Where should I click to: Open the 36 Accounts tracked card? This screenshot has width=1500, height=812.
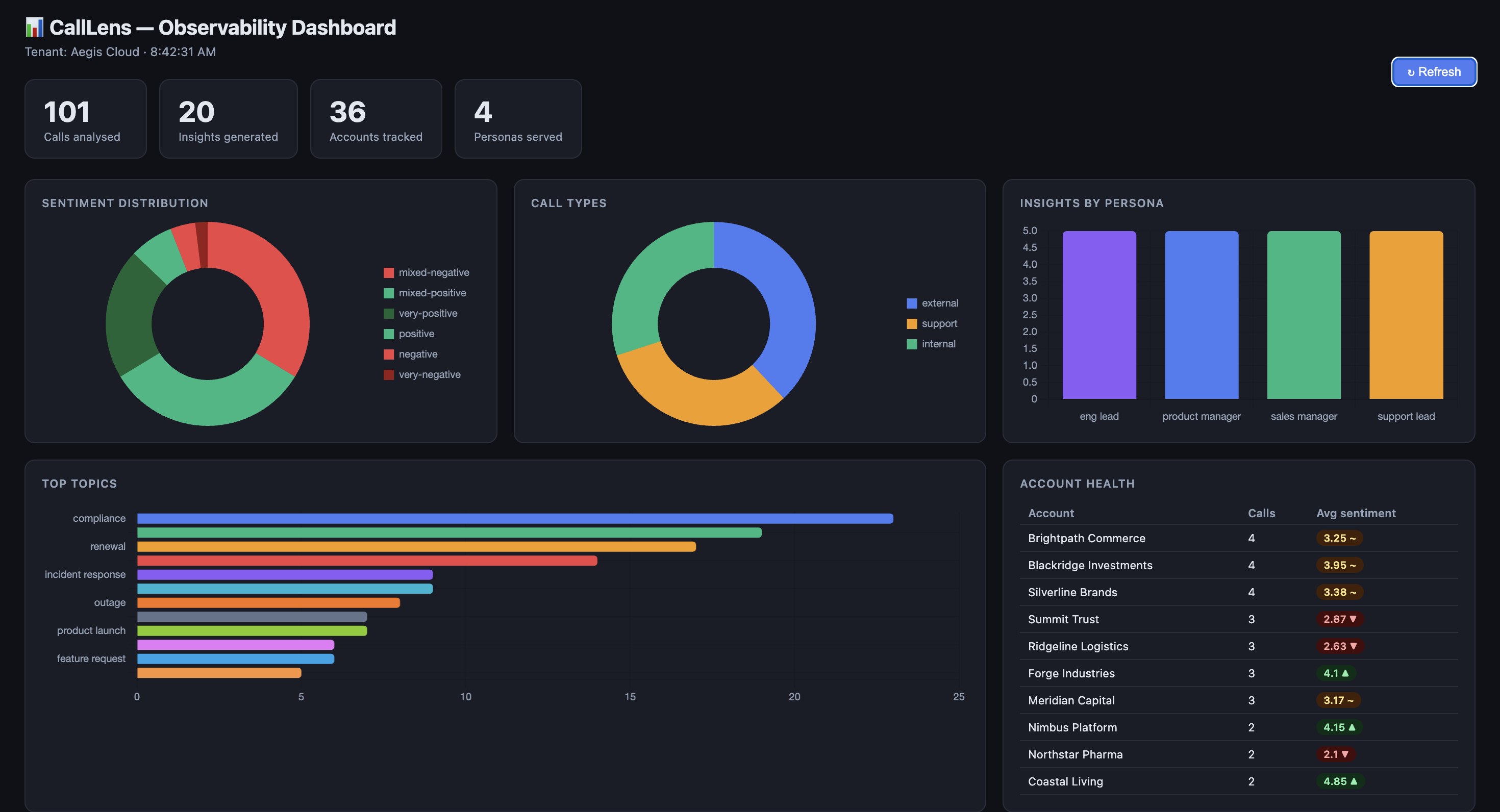tap(376, 119)
